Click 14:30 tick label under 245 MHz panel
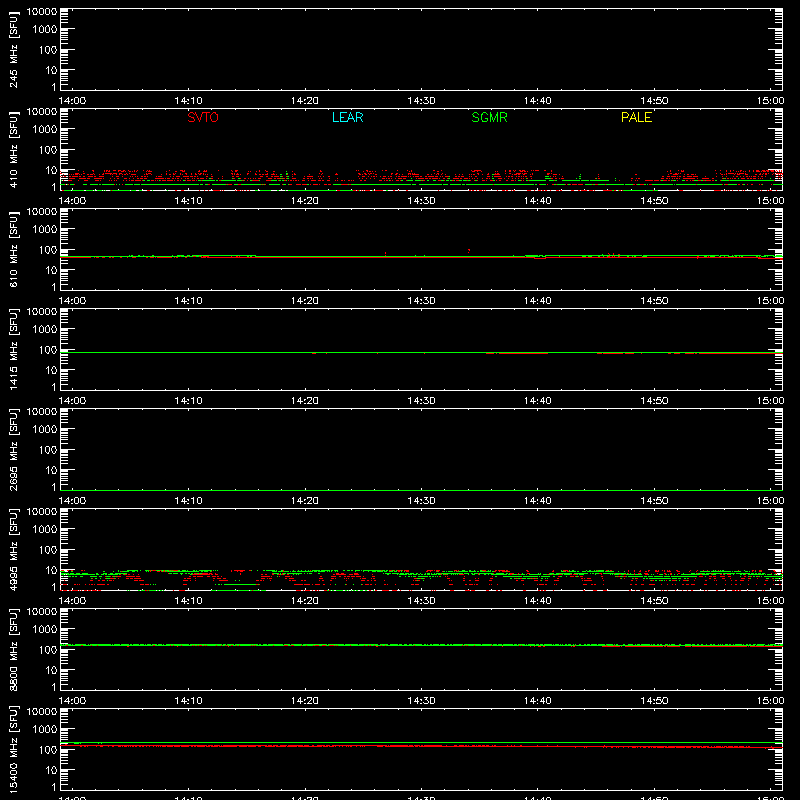Viewport: 800px width, 800px height. pos(421,101)
